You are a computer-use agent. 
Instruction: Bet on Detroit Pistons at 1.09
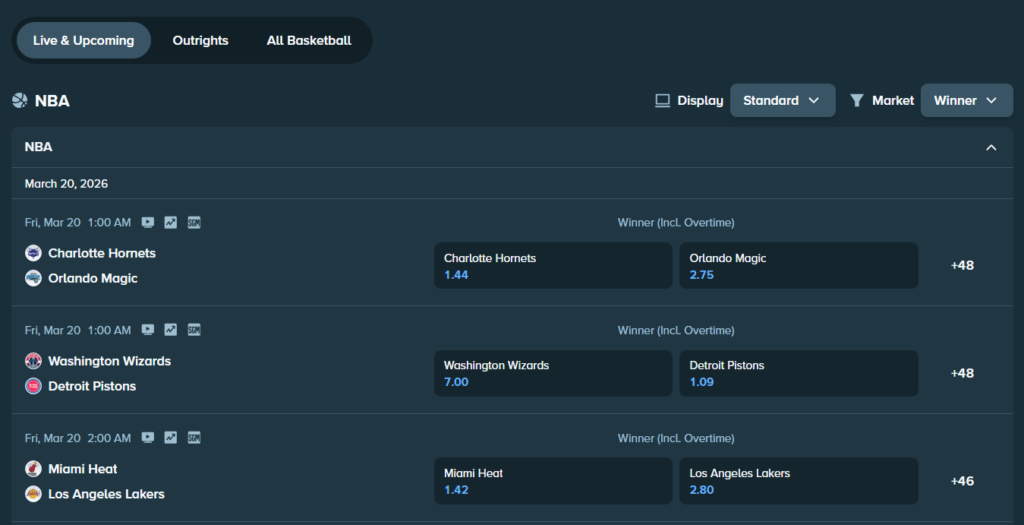tap(798, 373)
